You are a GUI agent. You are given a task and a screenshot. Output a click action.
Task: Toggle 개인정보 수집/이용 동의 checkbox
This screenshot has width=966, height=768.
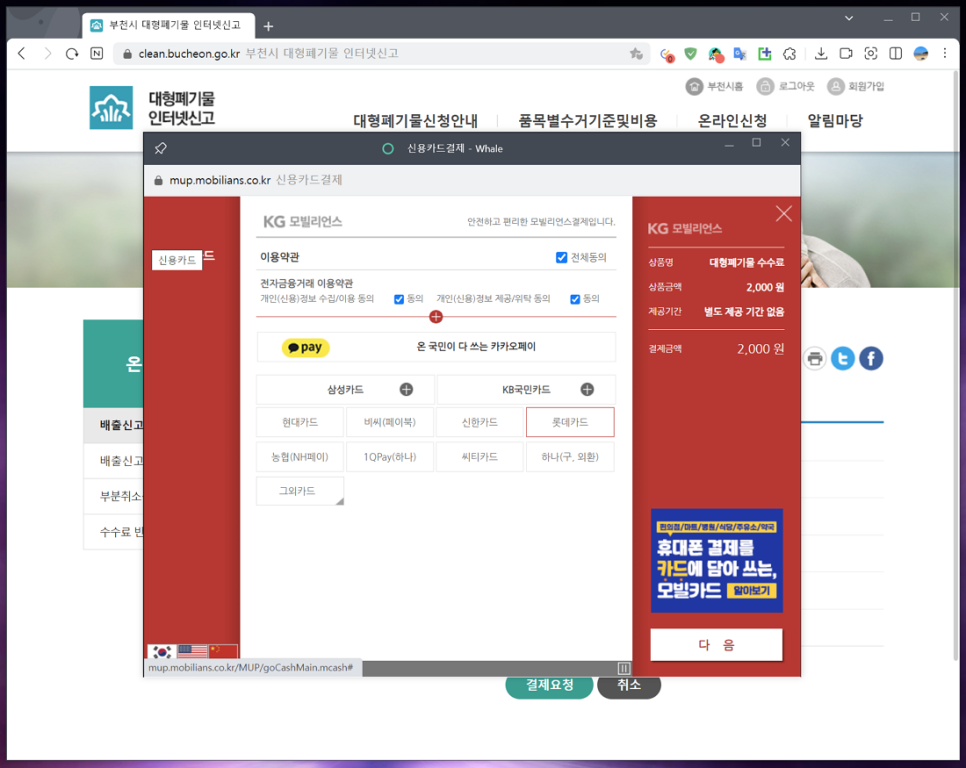pyautogui.click(x=399, y=299)
